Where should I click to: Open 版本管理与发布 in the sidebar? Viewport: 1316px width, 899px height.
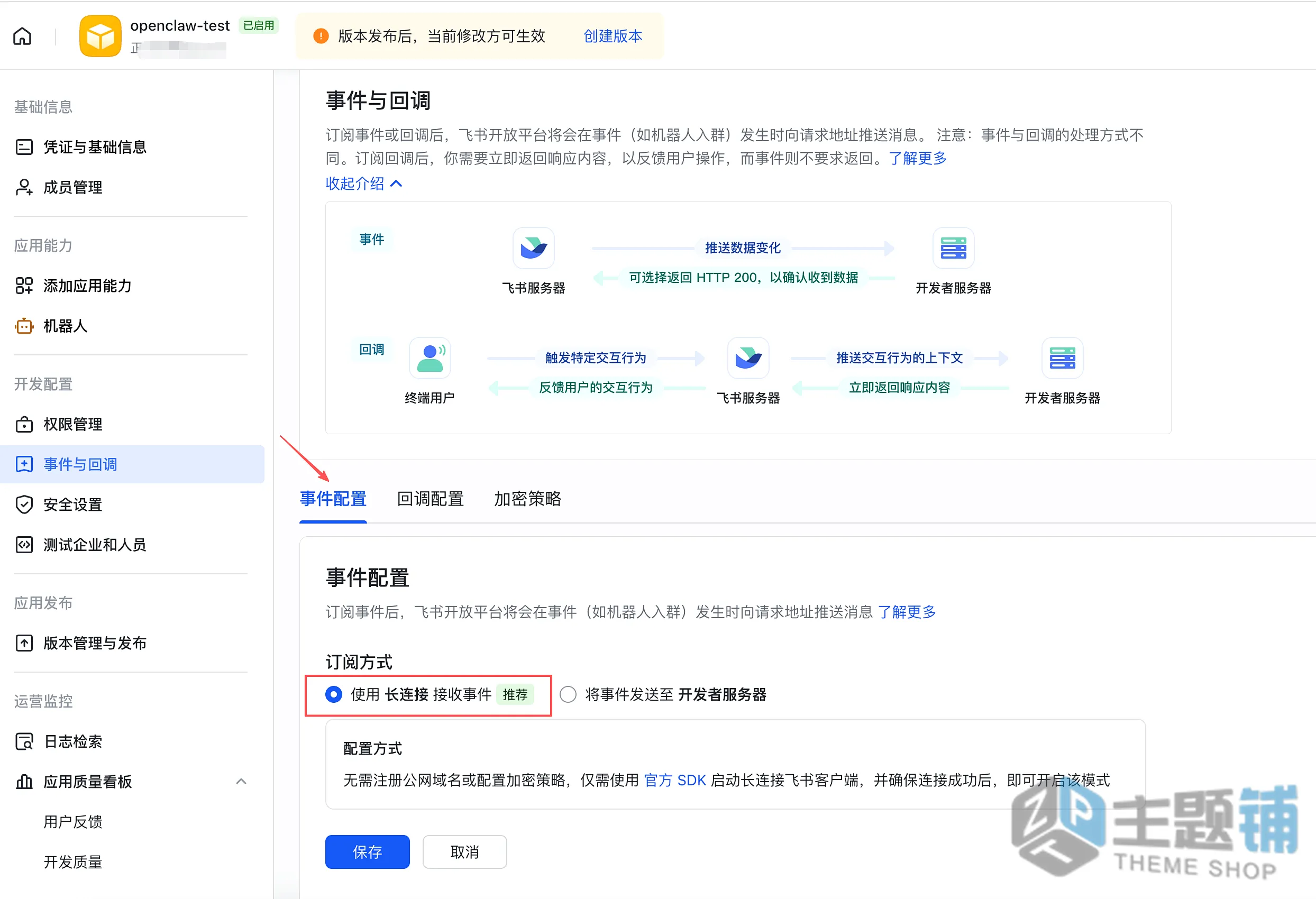95,644
